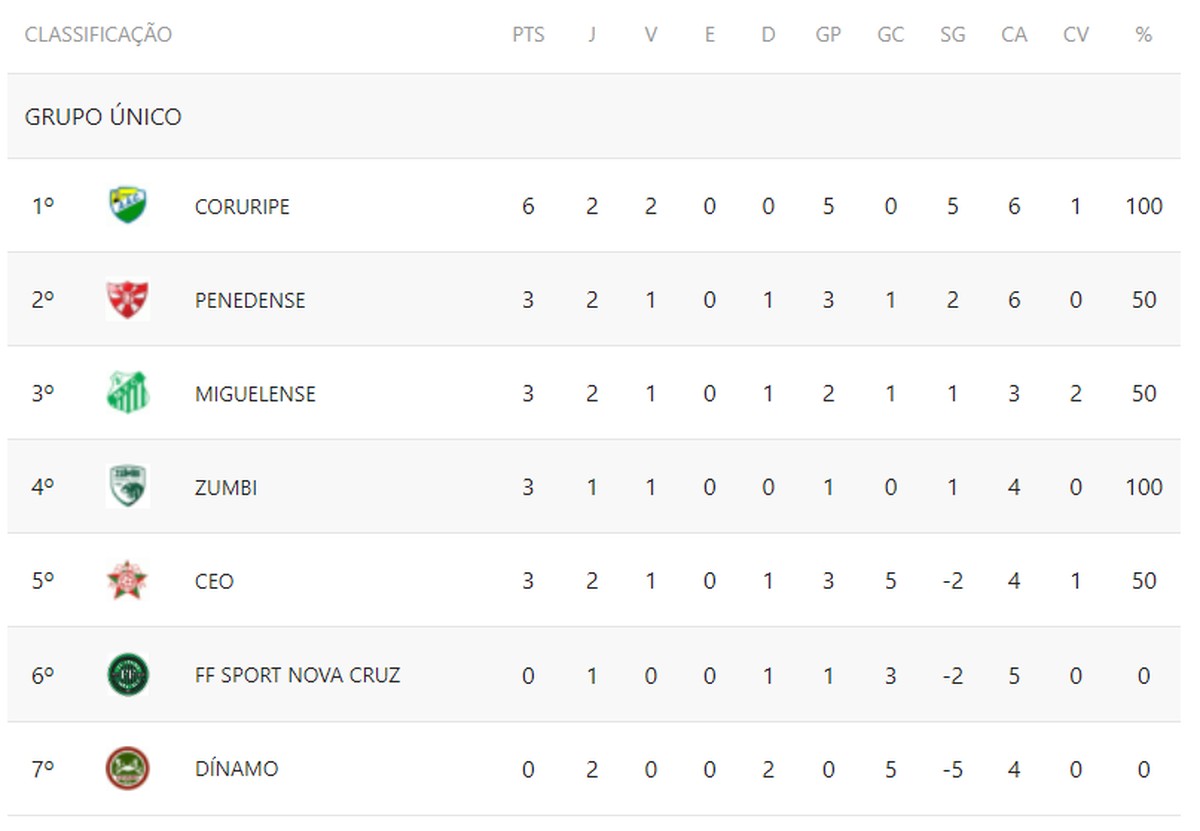Click the CLASSIFICAÇÃO header label
This screenshot has width=1200, height=831.
[98, 35]
